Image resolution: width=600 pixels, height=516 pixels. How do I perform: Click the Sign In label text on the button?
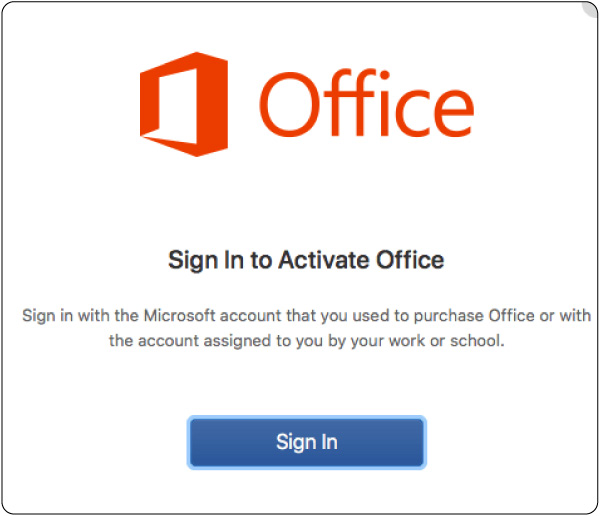tap(307, 443)
